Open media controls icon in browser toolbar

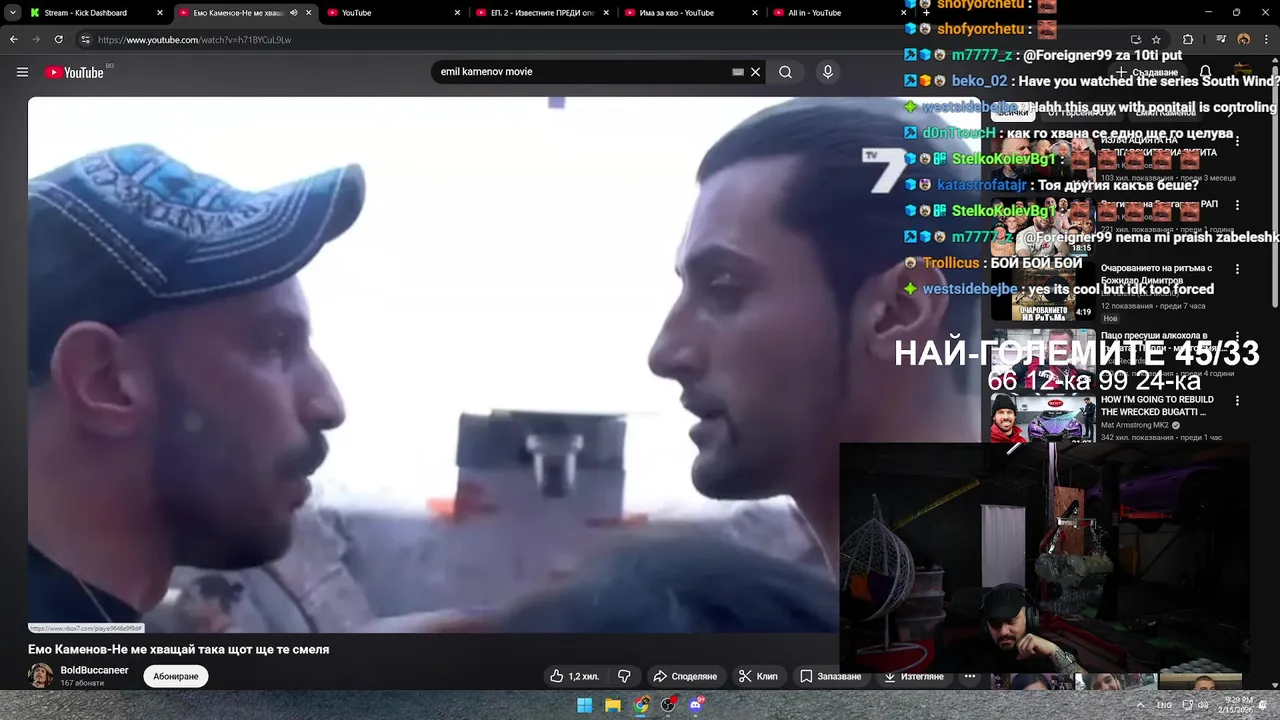[x=1221, y=40]
